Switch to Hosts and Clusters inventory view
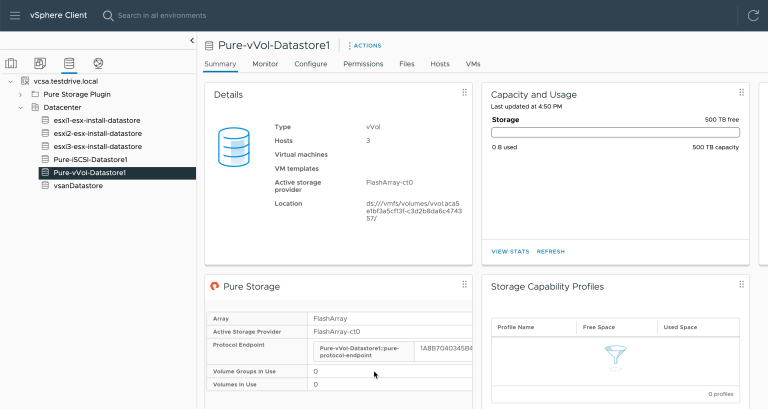The height and width of the screenshot is (409, 768). (12, 64)
